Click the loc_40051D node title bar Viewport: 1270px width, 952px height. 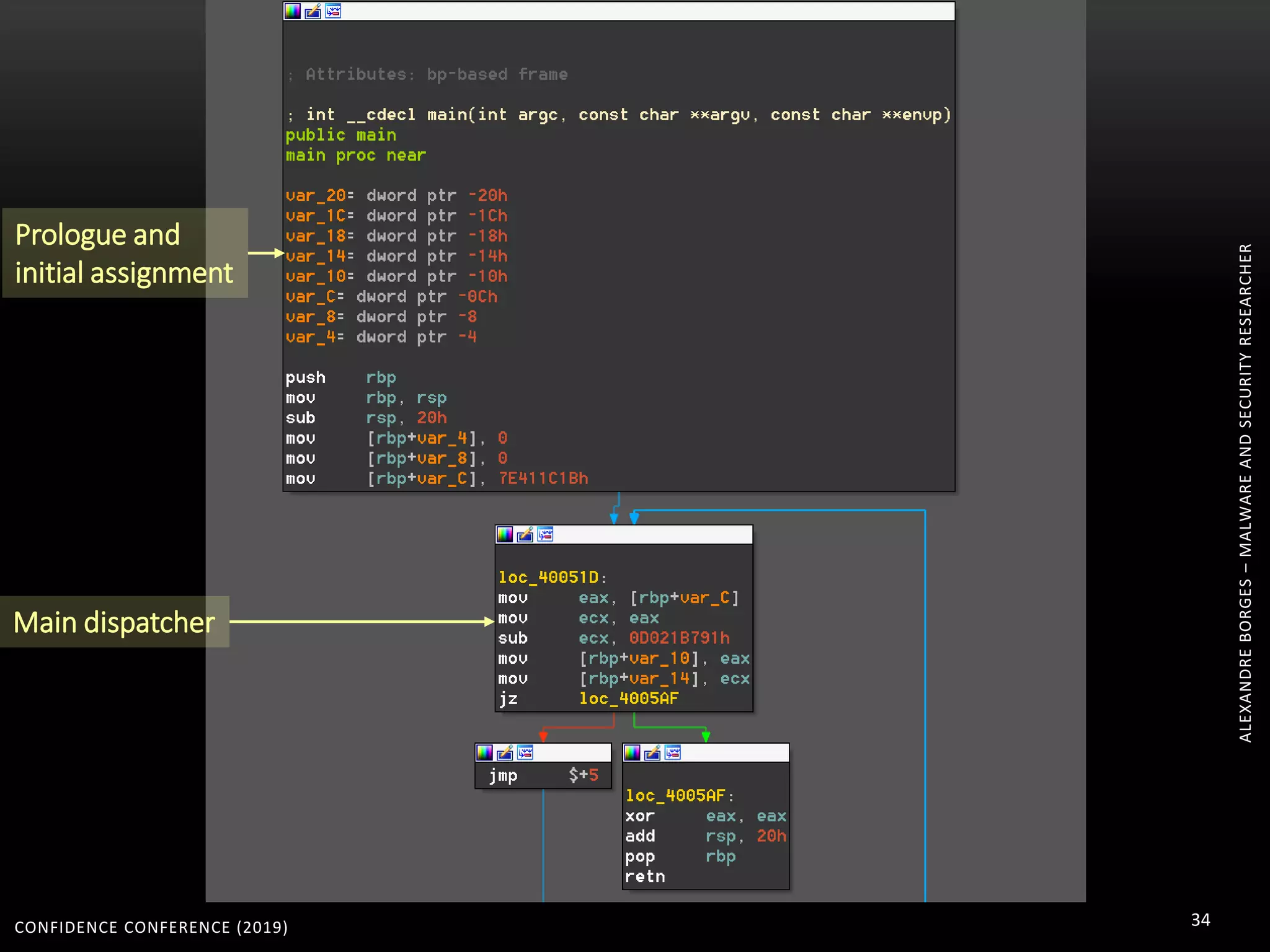tap(624, 534)
